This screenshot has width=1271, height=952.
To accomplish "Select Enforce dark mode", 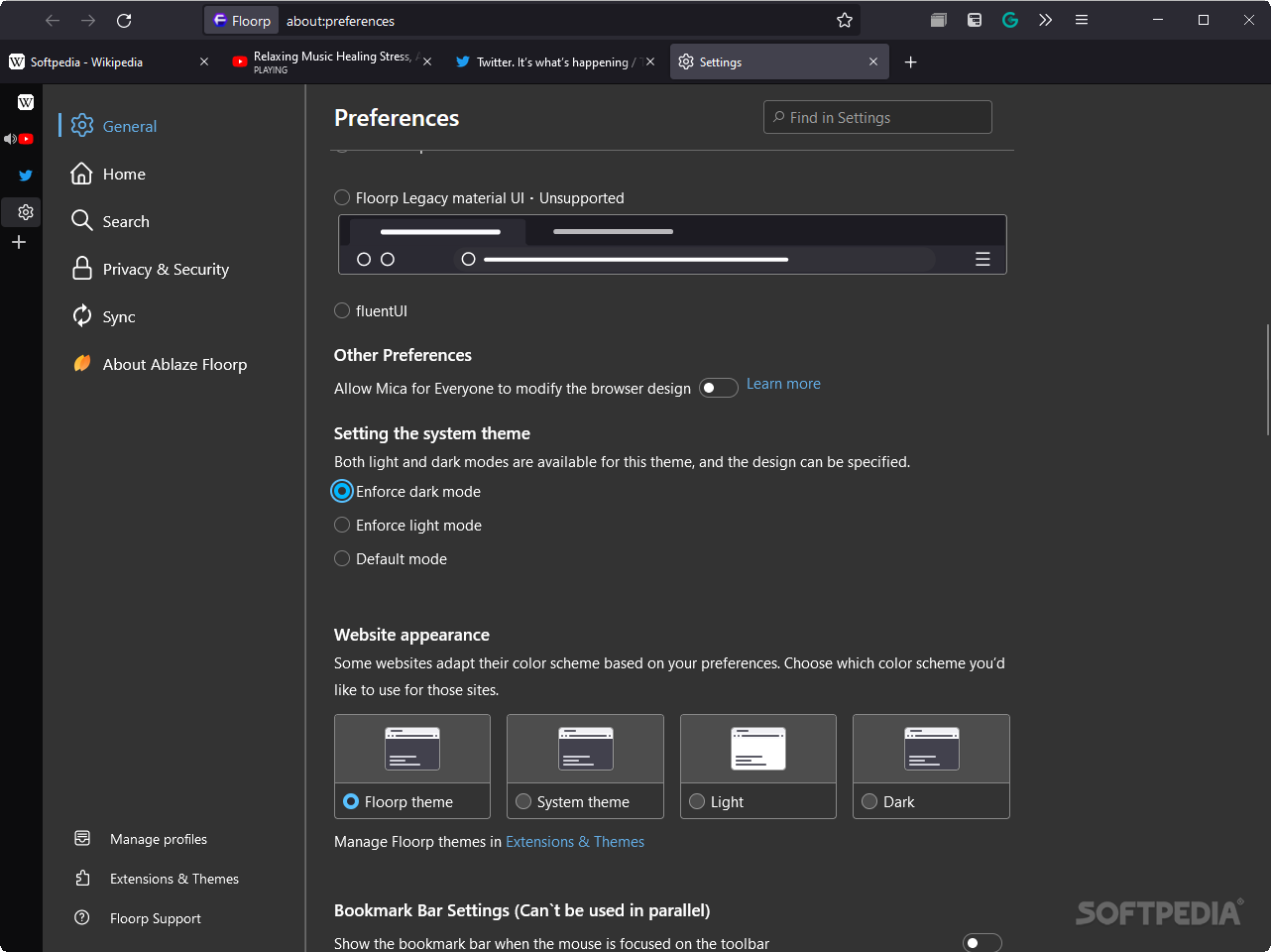I will coord(342,491).
